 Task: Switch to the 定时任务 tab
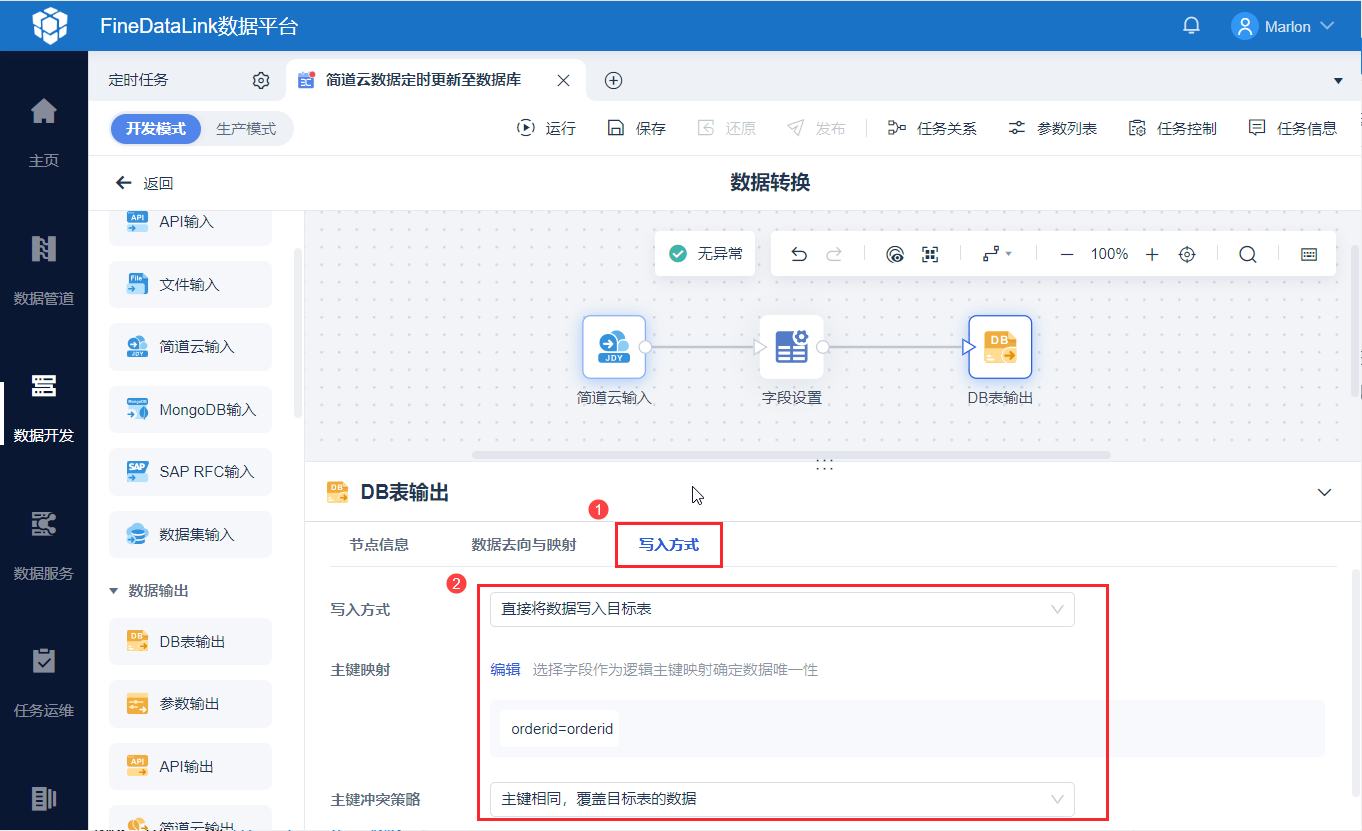(139, 80)
